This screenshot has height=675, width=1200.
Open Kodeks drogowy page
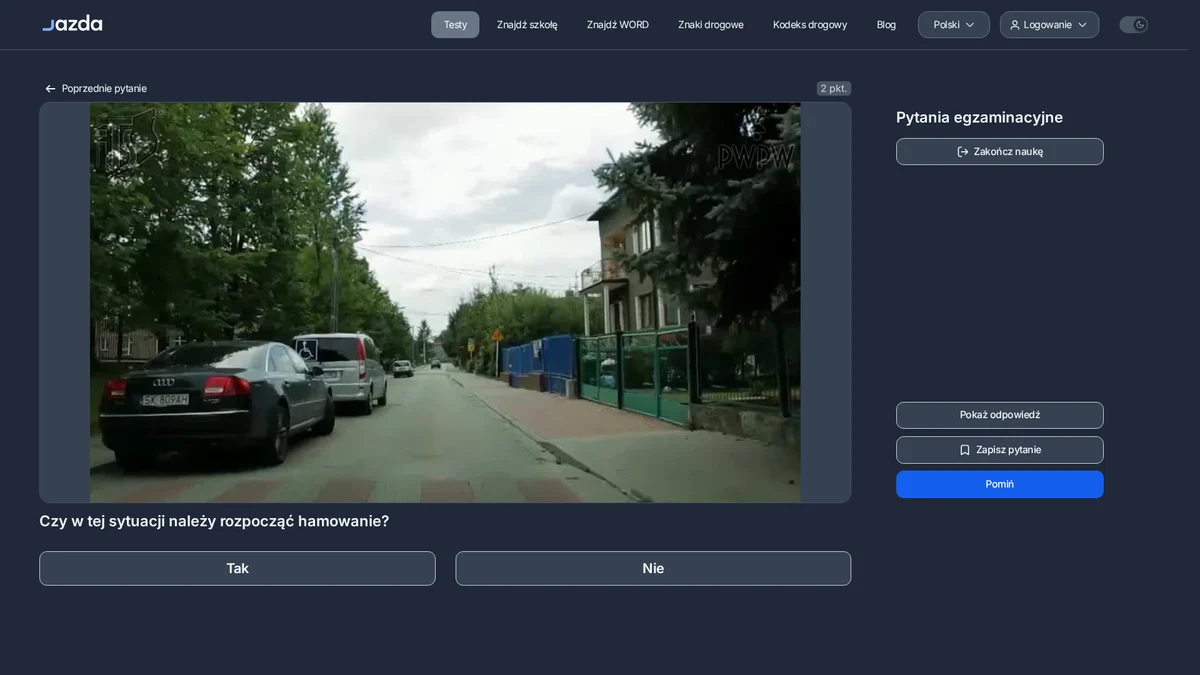(810, 25)
